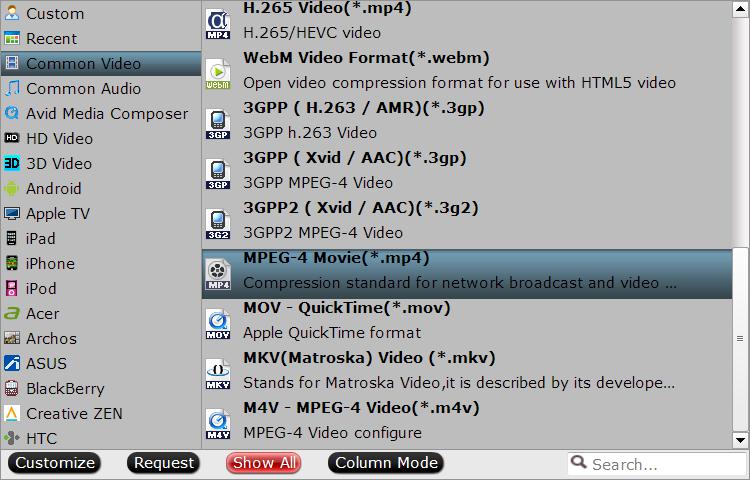Click the scrollbar down arrow
Viewport: 750px width, 480px height.
click(740, 440)
